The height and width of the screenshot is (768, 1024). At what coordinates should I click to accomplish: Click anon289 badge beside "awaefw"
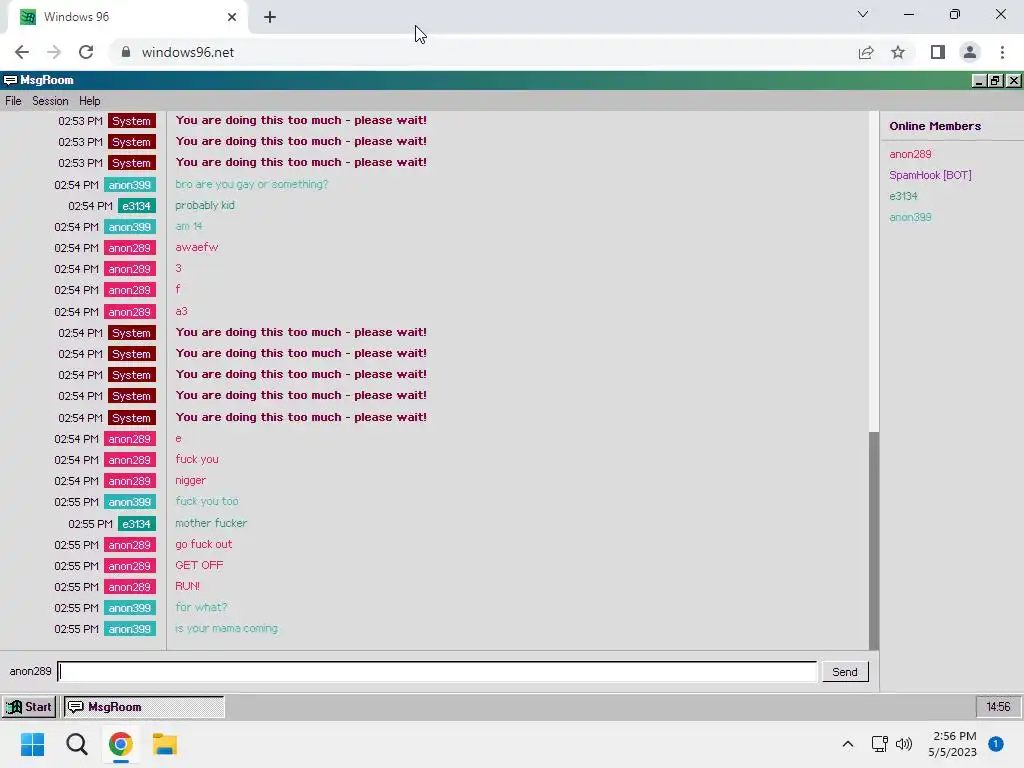(x=129, y=248)
